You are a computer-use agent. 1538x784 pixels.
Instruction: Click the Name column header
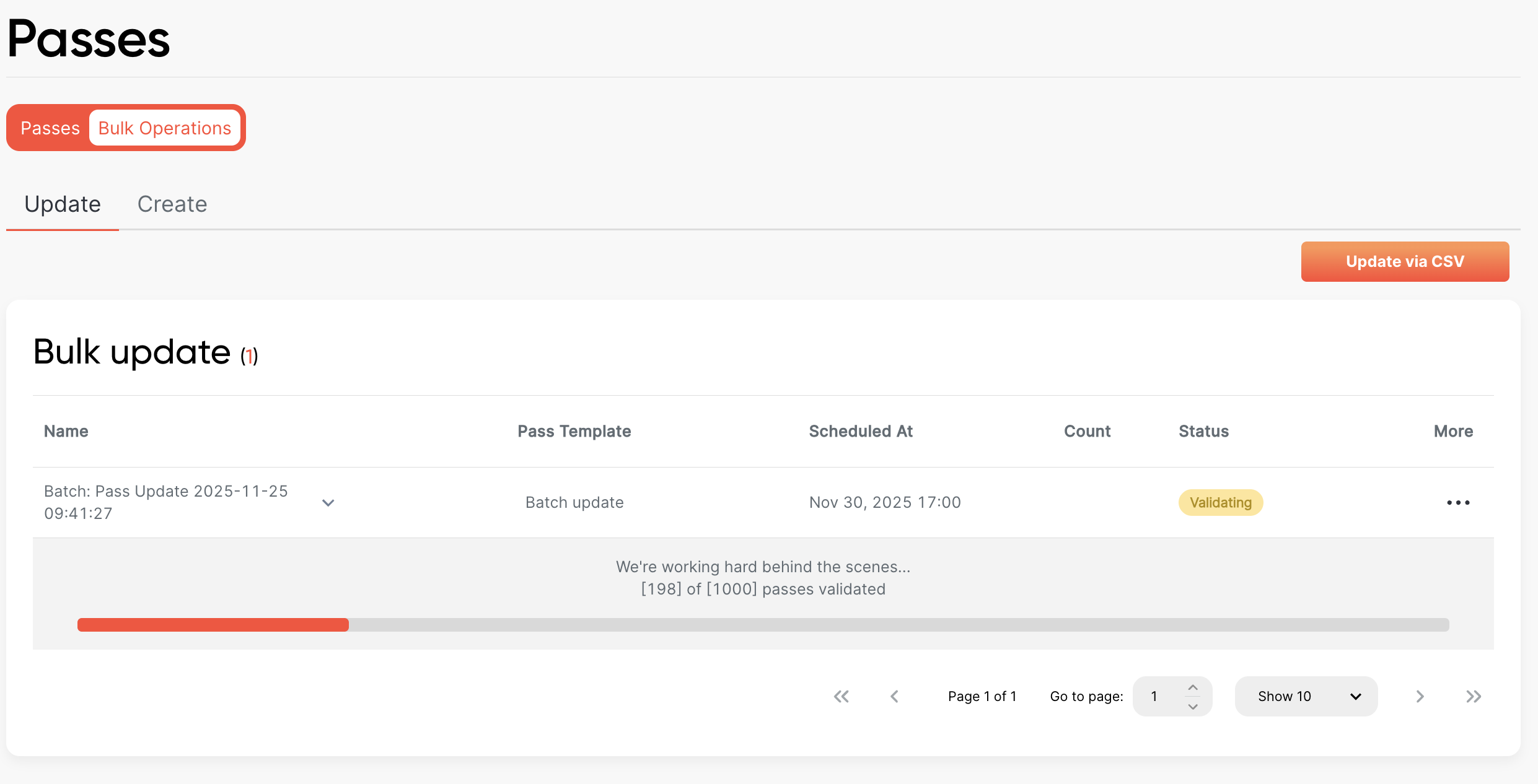pos(66,432)
